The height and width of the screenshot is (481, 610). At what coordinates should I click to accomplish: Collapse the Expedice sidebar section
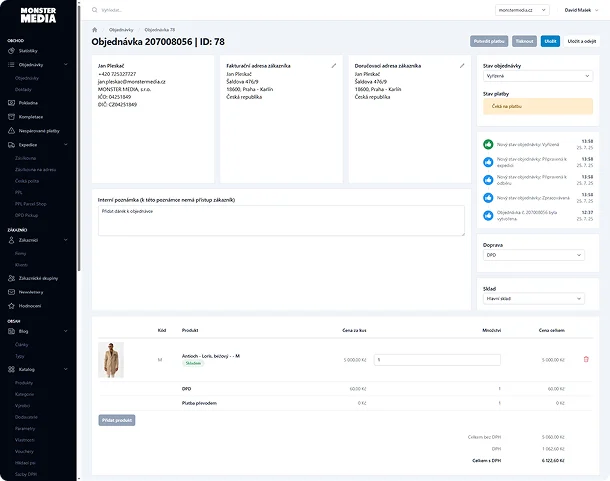(x=64, y=144)
